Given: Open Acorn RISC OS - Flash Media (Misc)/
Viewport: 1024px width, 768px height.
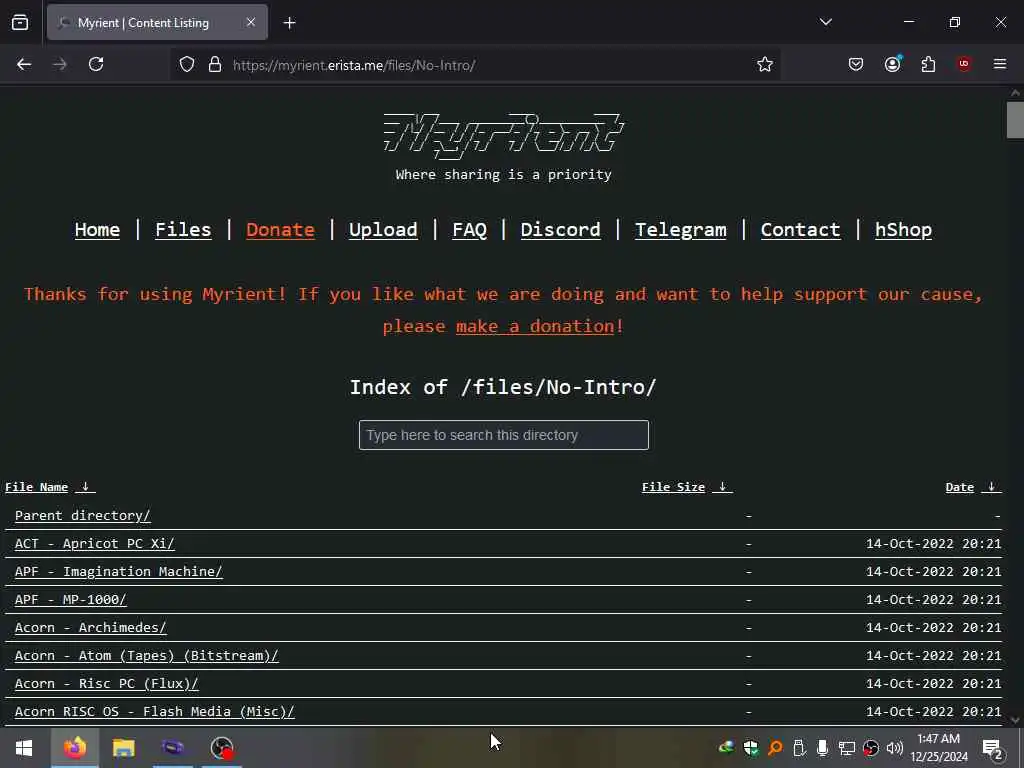Looking at the screenshot, I should pyautogui.click(x=155, y=712).
